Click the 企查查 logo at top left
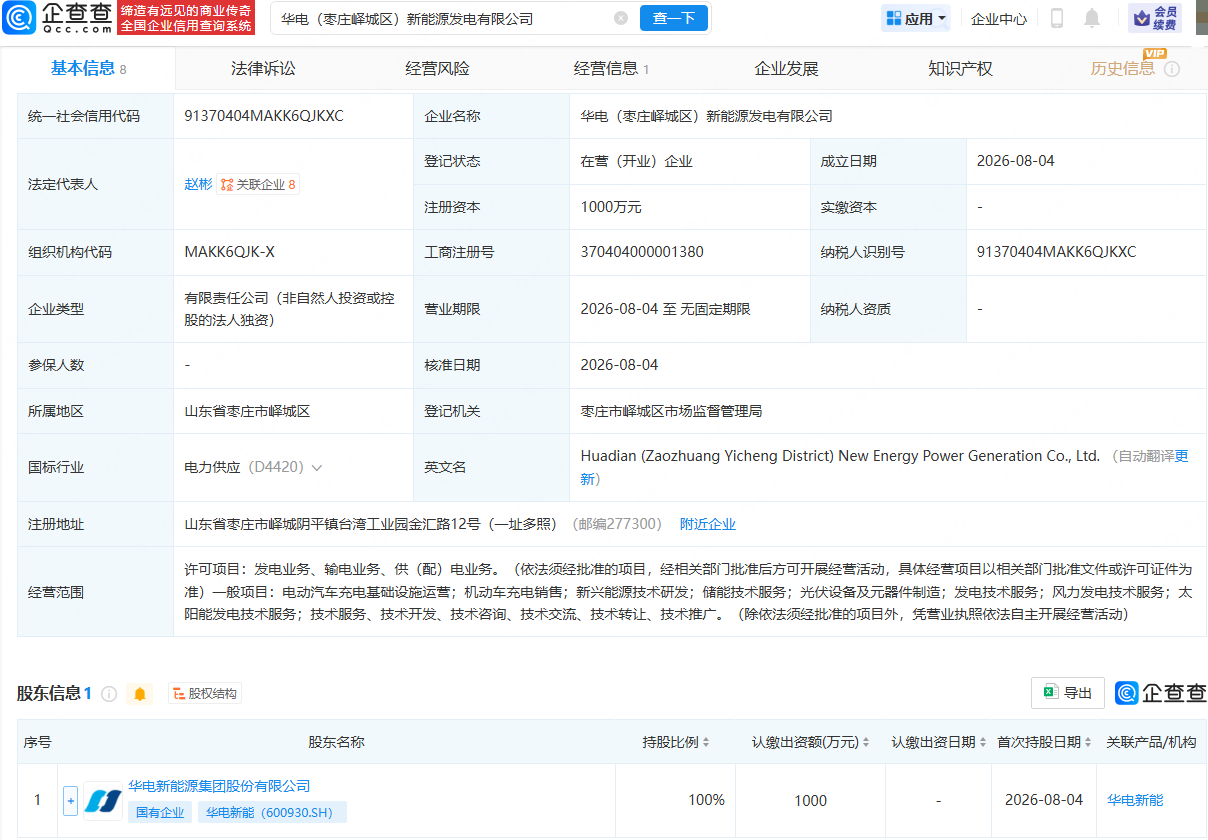The height and width of the screenshot is (840, 1208). coord(58,17)
